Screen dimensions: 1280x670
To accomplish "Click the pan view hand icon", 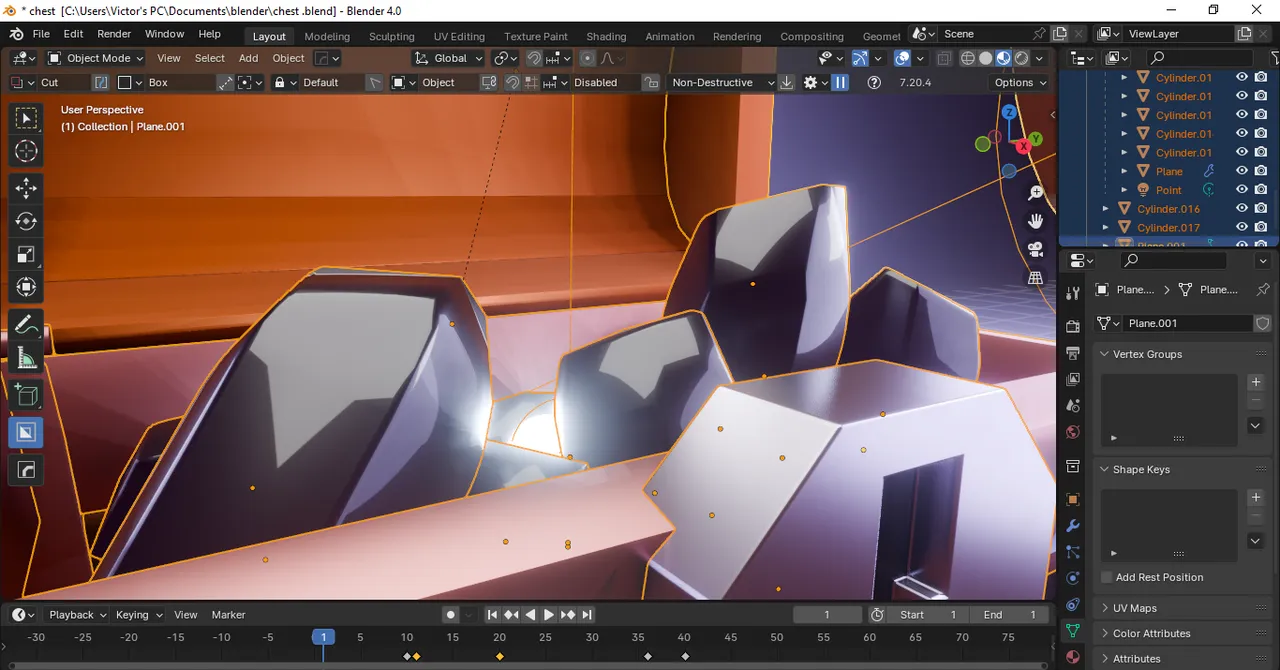I will tap(1036, 221).
